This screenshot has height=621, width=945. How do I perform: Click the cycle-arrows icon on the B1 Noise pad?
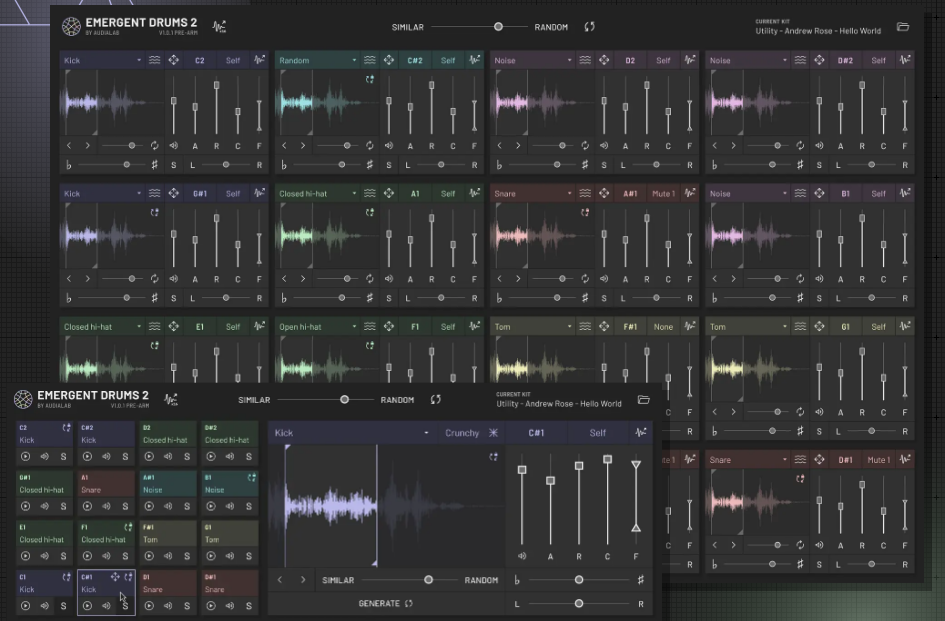pyautogui.click(x=251, y=478)
